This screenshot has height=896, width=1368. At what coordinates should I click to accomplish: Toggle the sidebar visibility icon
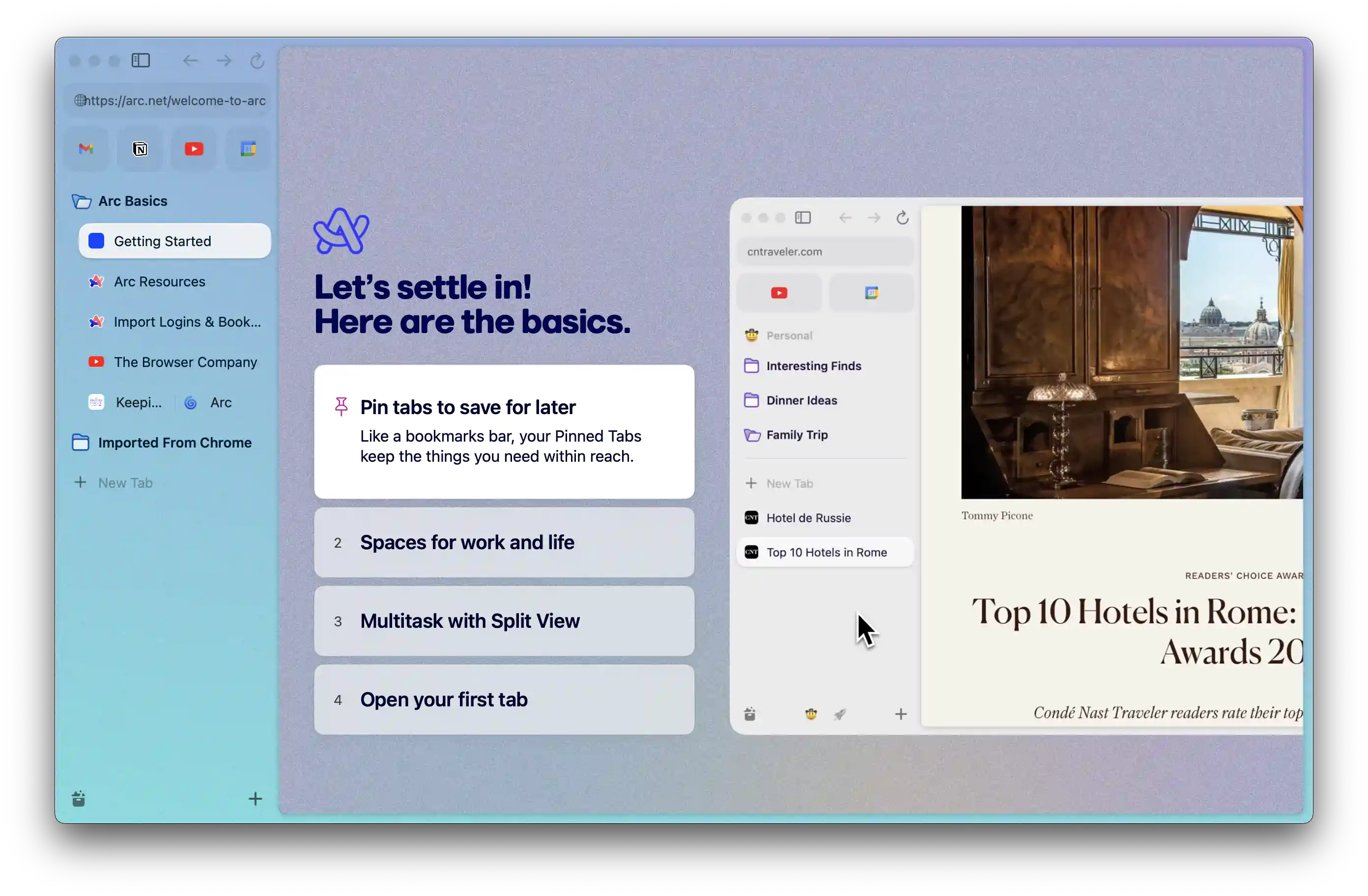click(140, 60)
